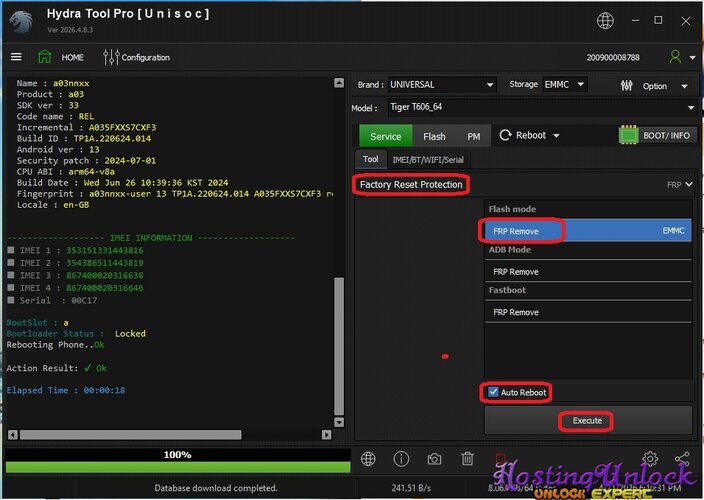Click the user account icon
Screen dimensions: 704x500
[675, 57]
